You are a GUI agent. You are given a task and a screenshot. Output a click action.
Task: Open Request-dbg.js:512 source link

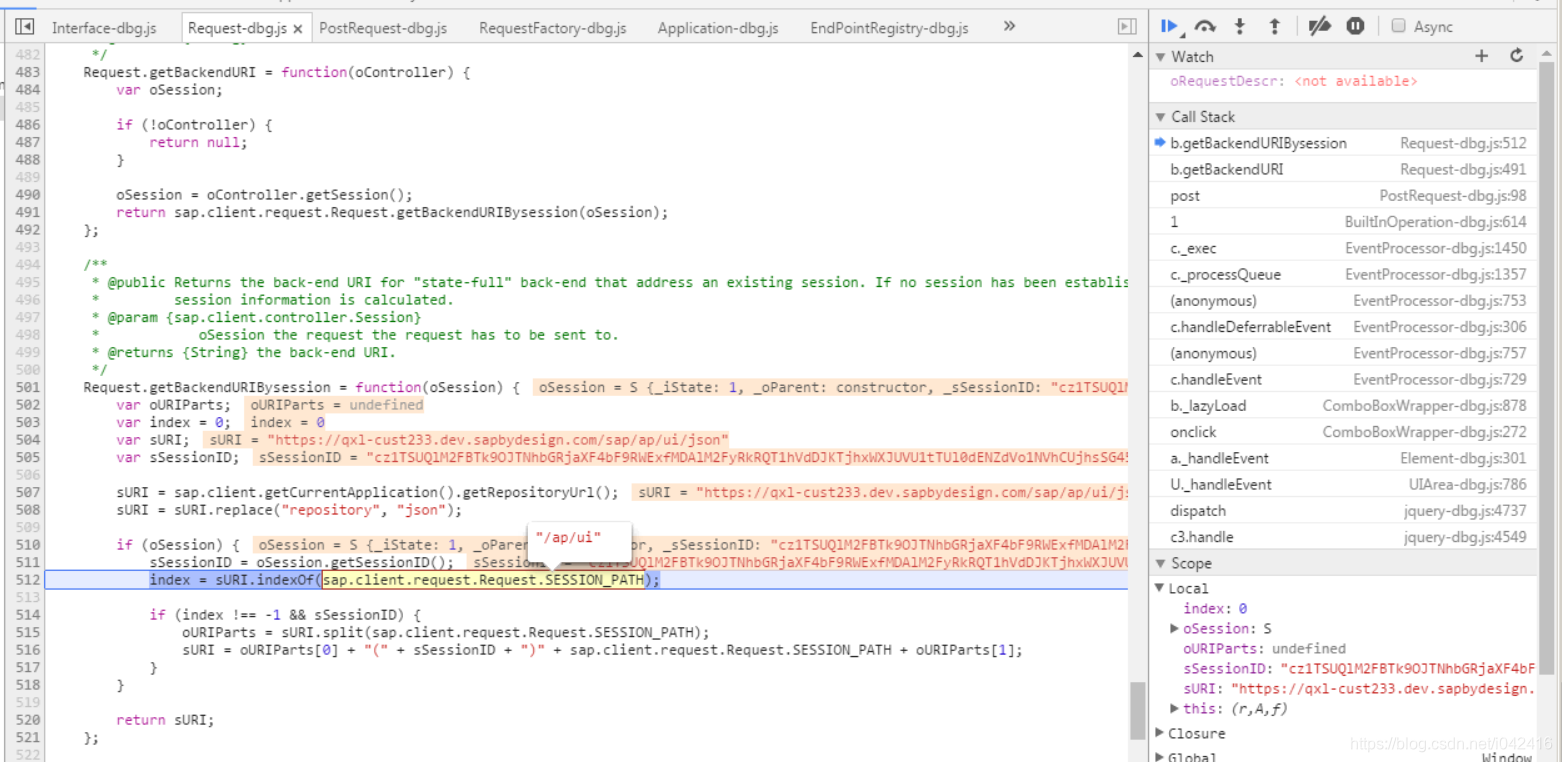tap(1463, 143)
